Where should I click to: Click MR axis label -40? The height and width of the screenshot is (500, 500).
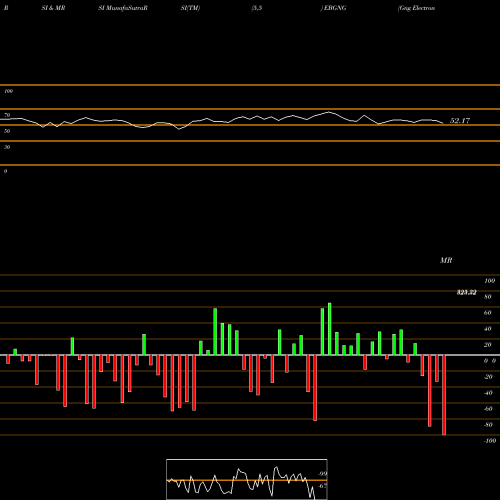[x=488, y=393]
